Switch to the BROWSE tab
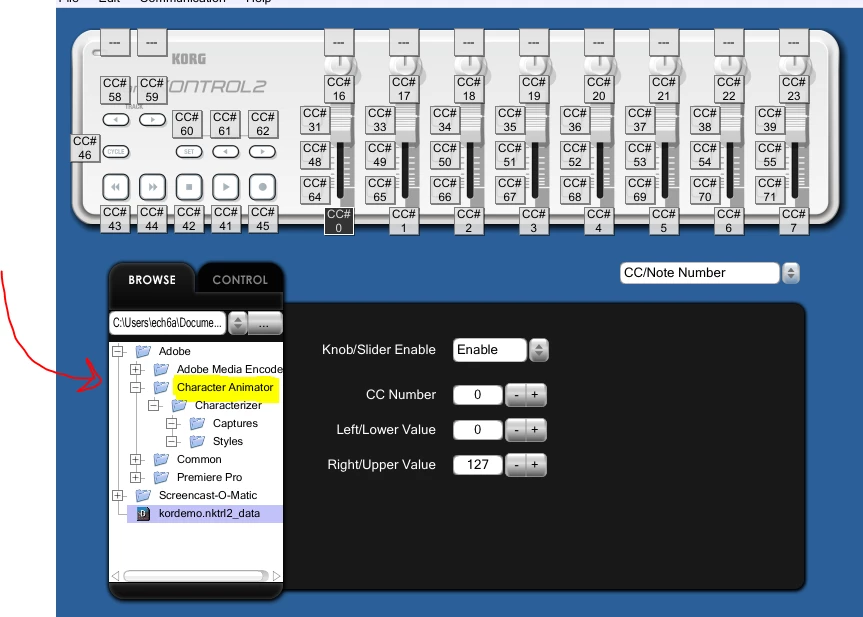Viewport: 863px width, 617px height. pyautogui.click(x=152, y=280)
